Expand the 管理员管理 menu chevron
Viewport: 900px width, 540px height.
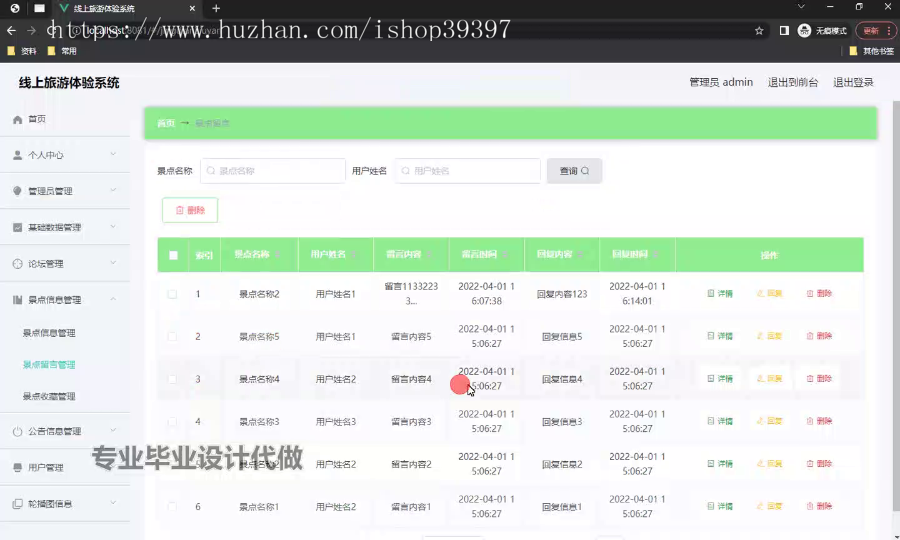(113, 191)
